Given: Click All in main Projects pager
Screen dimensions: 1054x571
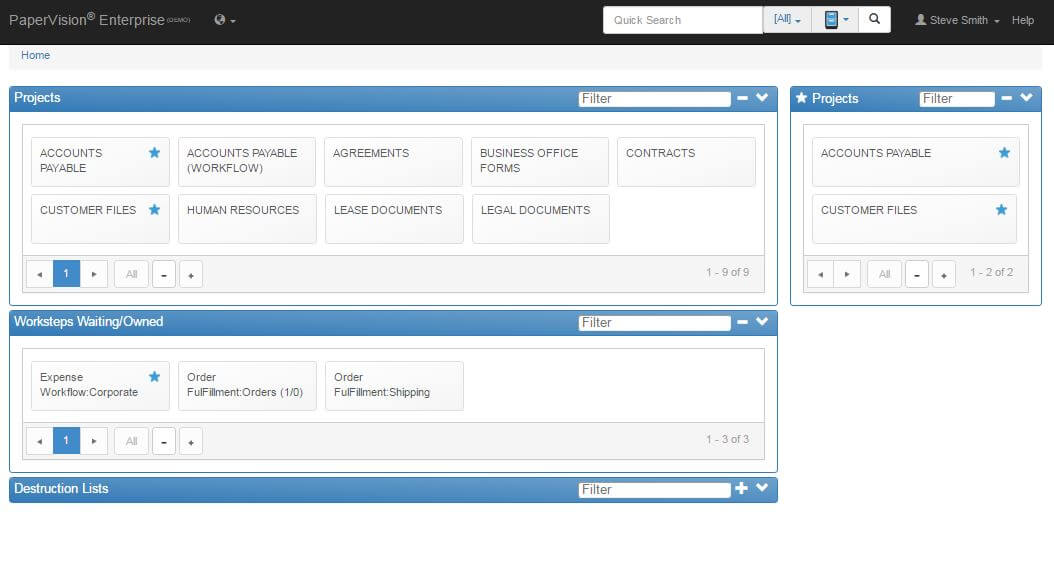Looking at the screenshot, I should click(131, 274).
